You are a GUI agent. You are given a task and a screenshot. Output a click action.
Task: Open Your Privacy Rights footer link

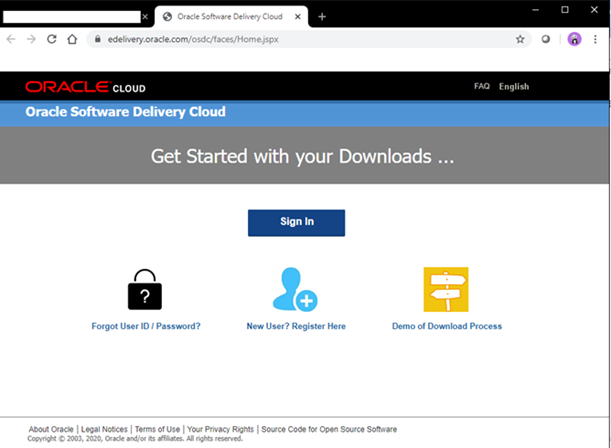[x=220, y=429]
